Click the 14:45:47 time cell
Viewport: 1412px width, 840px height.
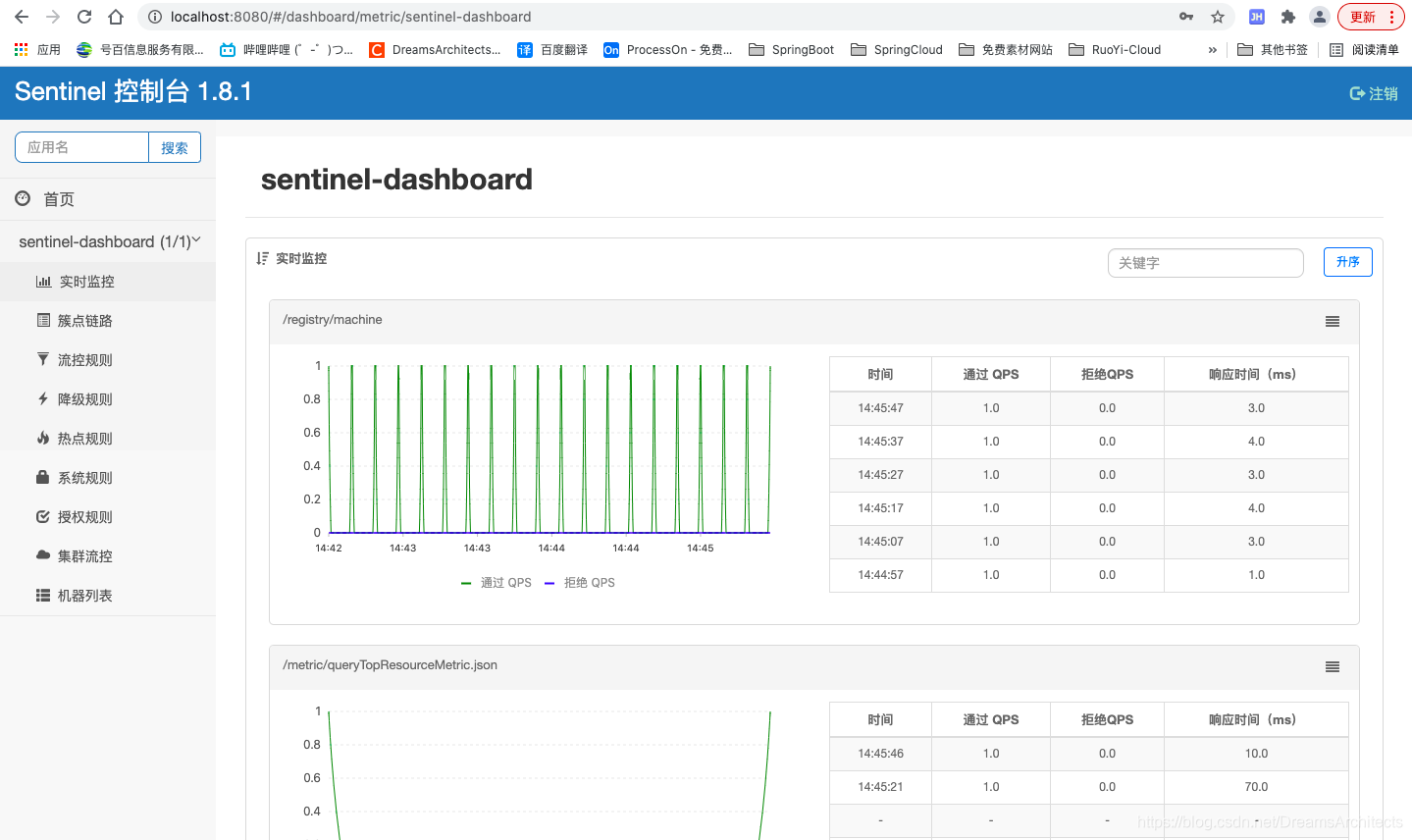[881, 408]
